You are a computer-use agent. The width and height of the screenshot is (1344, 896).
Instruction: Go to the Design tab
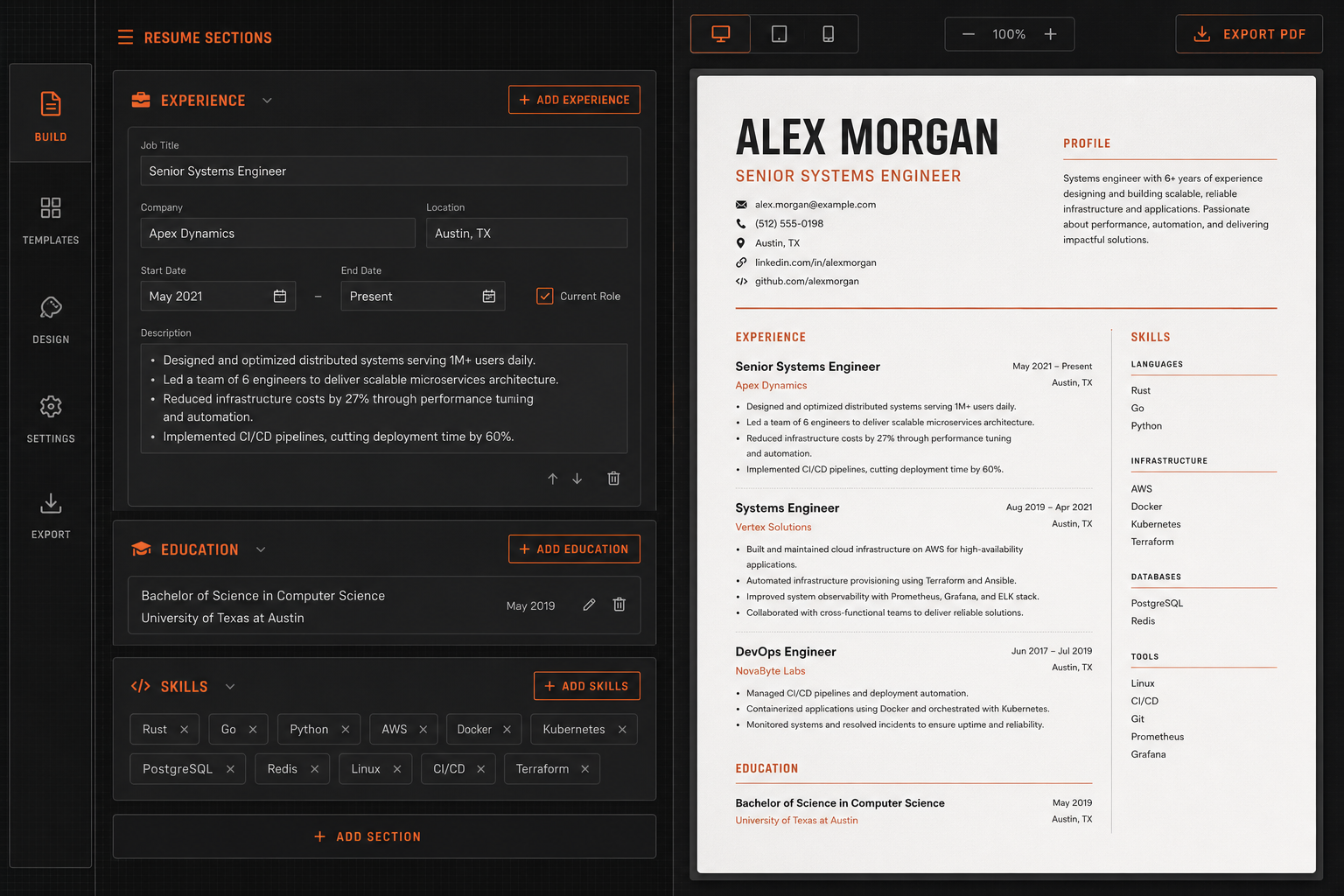(x=51, y=319)
